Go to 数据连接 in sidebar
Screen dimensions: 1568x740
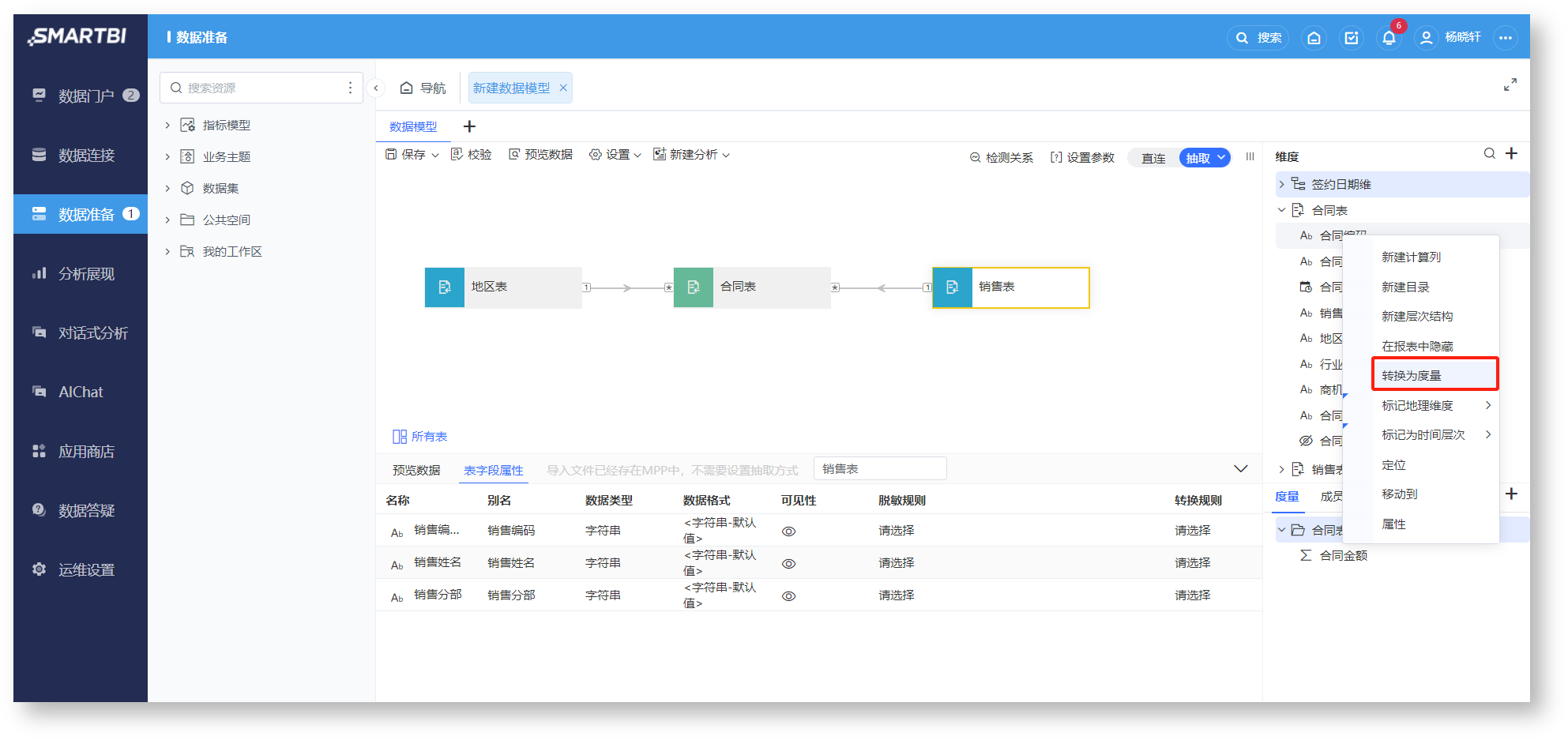click(81, 155)
